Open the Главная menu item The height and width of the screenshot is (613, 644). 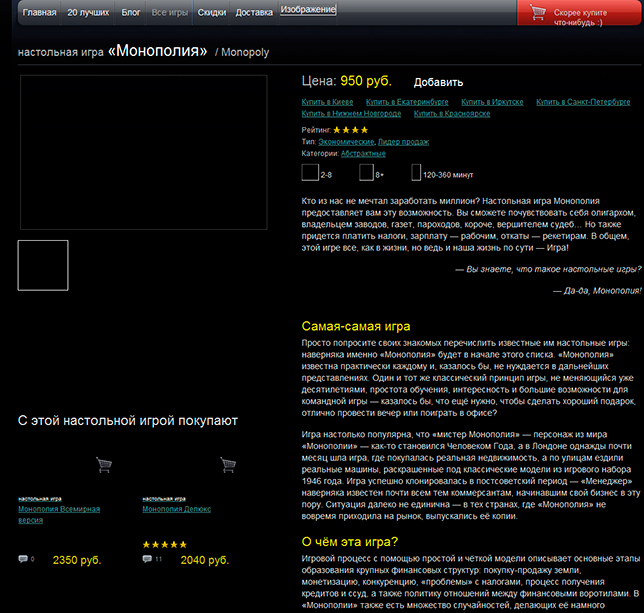39,12
